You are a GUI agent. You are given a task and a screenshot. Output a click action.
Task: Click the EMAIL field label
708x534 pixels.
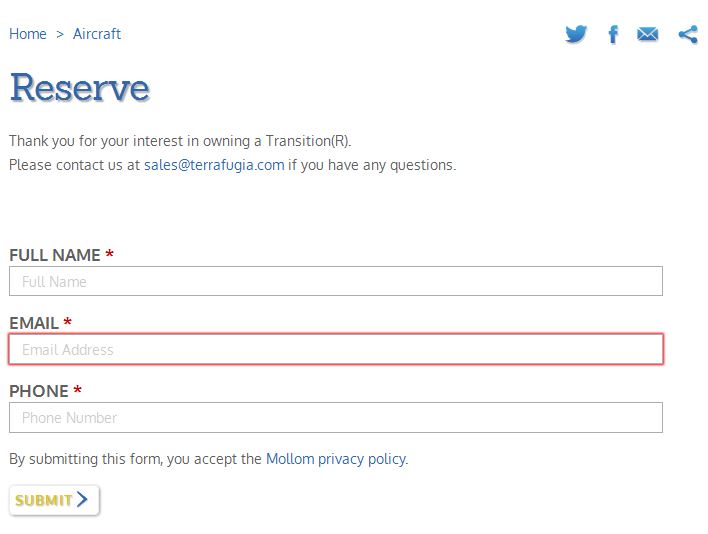tap(34, 323)
